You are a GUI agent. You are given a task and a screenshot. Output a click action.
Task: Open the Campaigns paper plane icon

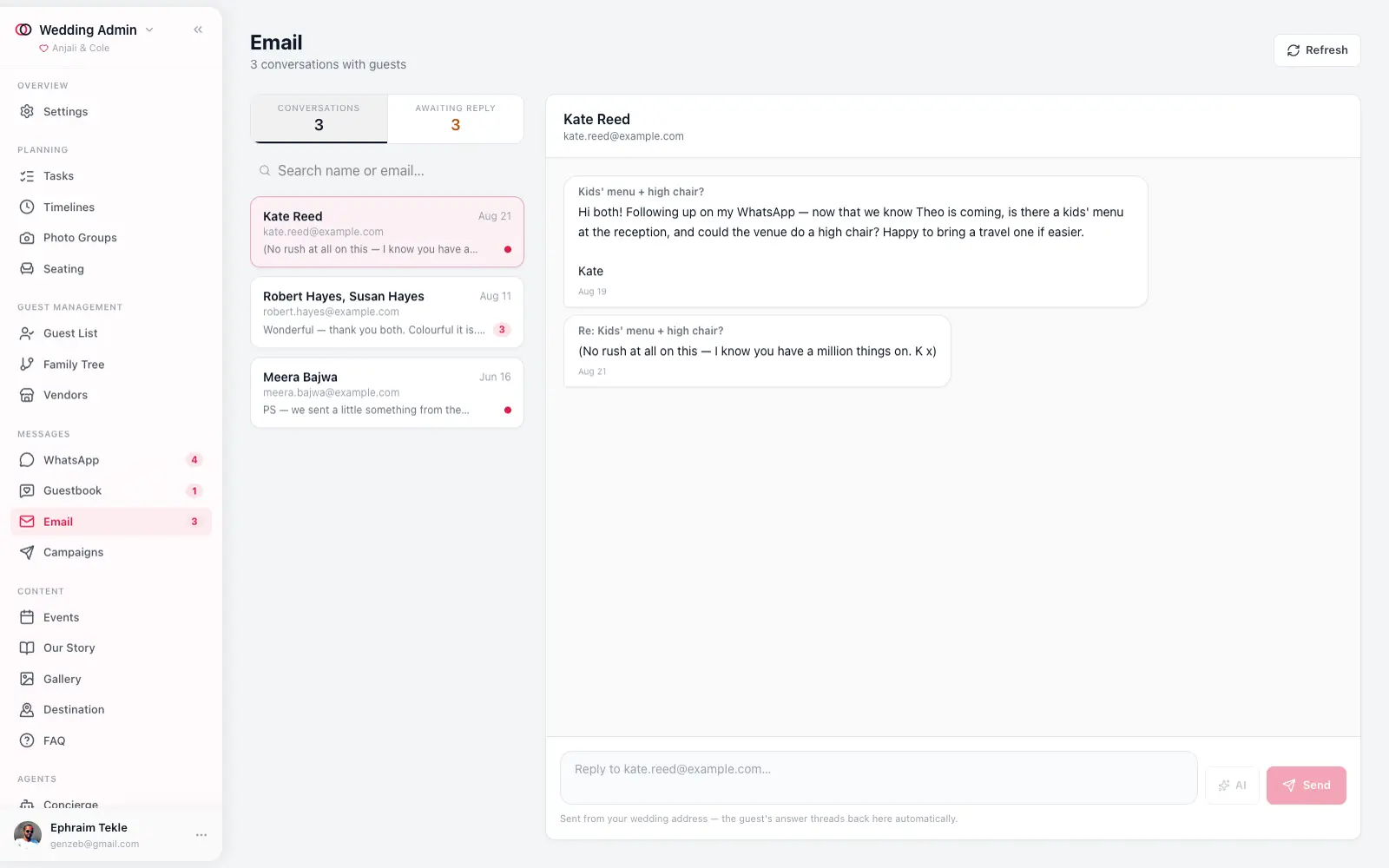coord(27,552)
